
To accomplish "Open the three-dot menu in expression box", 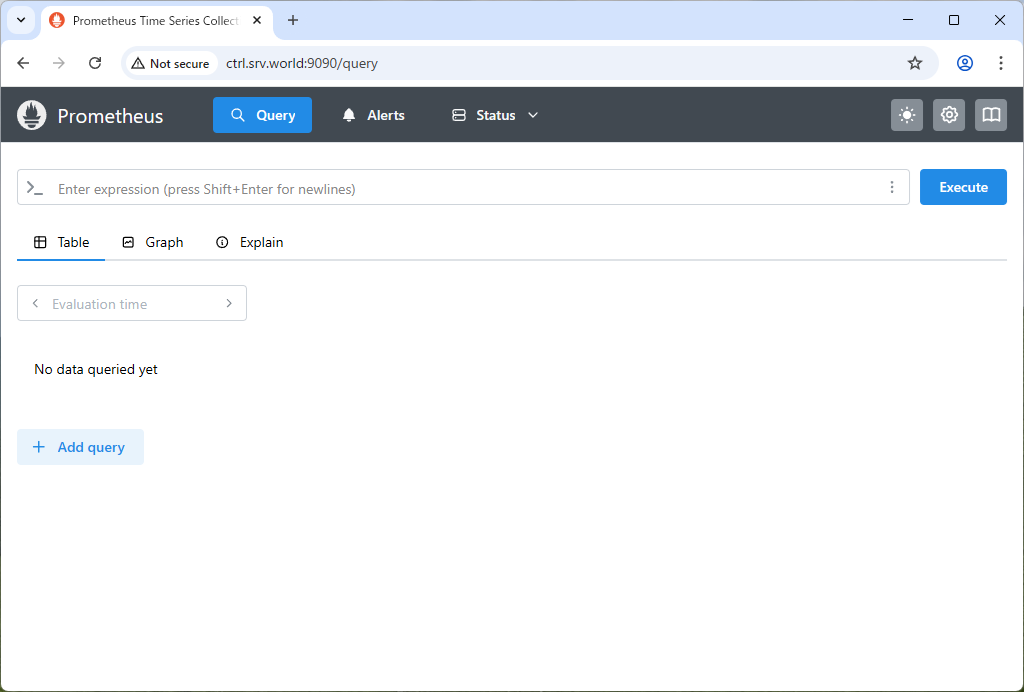I will pos(891,187).
